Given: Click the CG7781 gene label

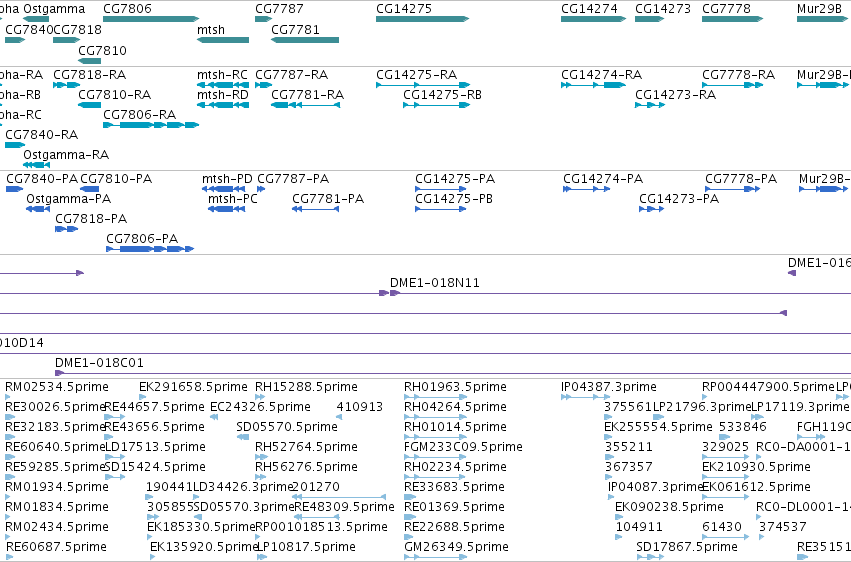Looking at the screenshot, I should pyautogui.click(x=295, y=30).
